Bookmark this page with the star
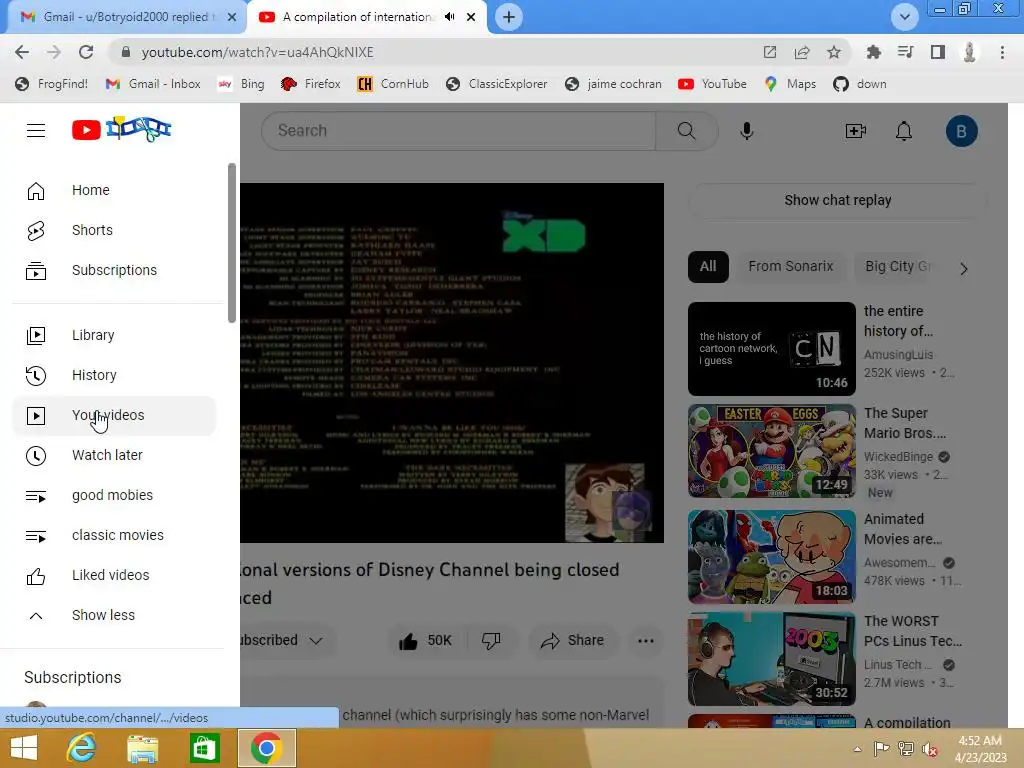Image resolution: width=1024 pixels, height=768 pixels. point(833,52)
